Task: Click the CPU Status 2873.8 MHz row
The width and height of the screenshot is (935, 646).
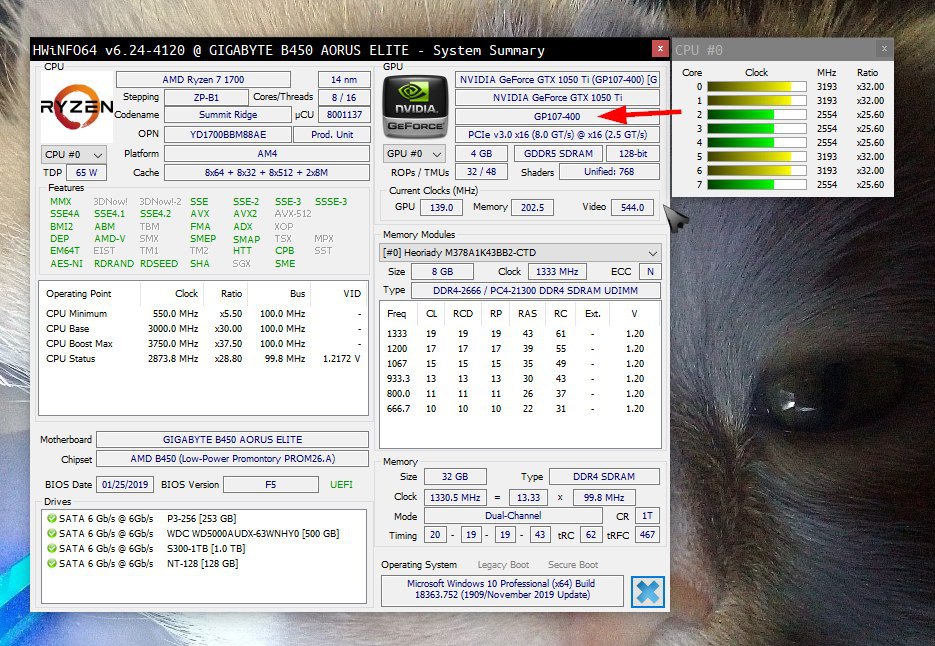Action: pyautogui.click(x=203, y=359)
